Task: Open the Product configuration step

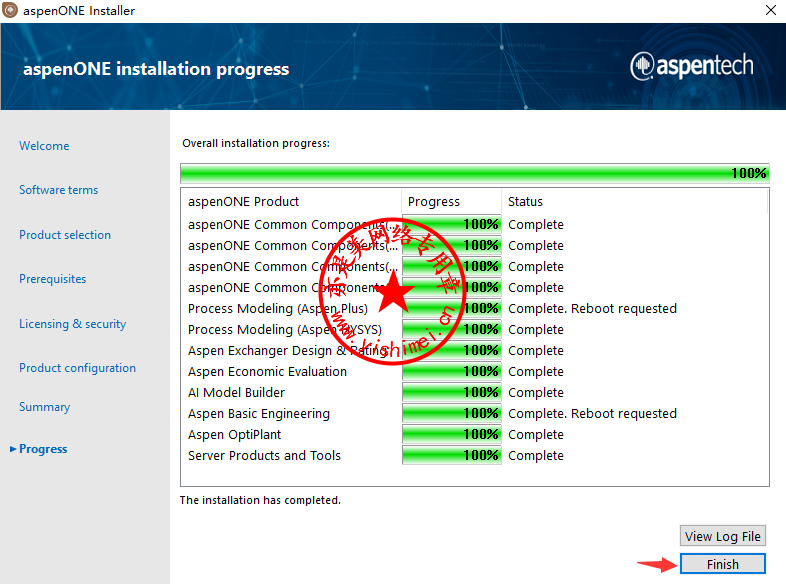Action: tap(77, 368)
